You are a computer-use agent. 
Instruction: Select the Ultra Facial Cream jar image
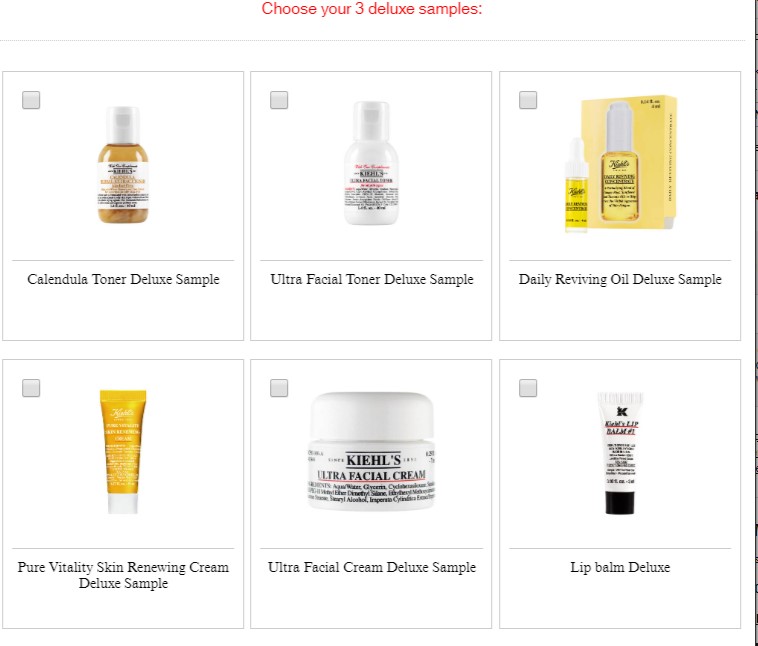(x=371, y=451)
